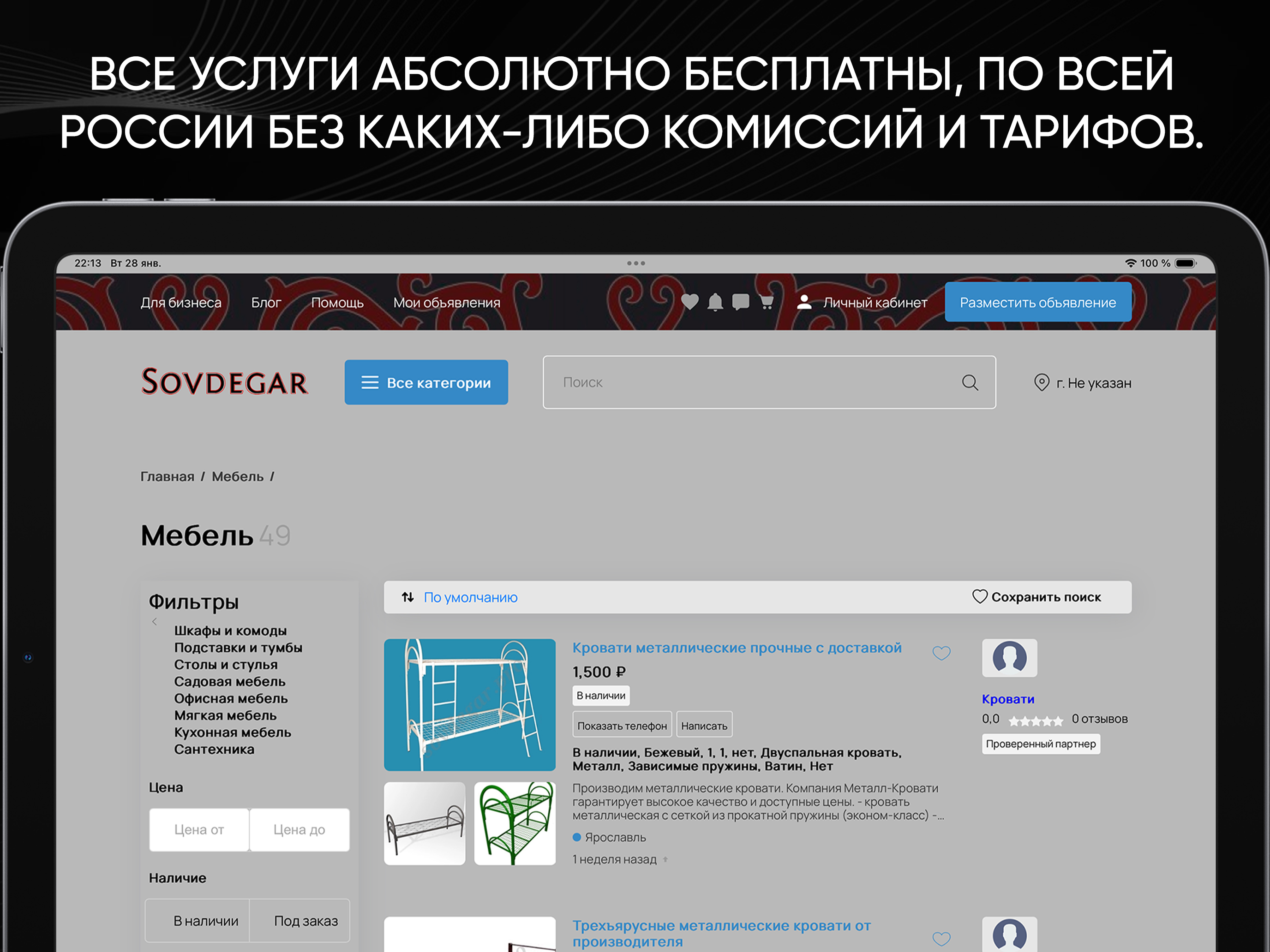Viewport: 1270px width, 952px height.
Task: Click 'Разместить объявление' button
Action: pos(1038,302)
